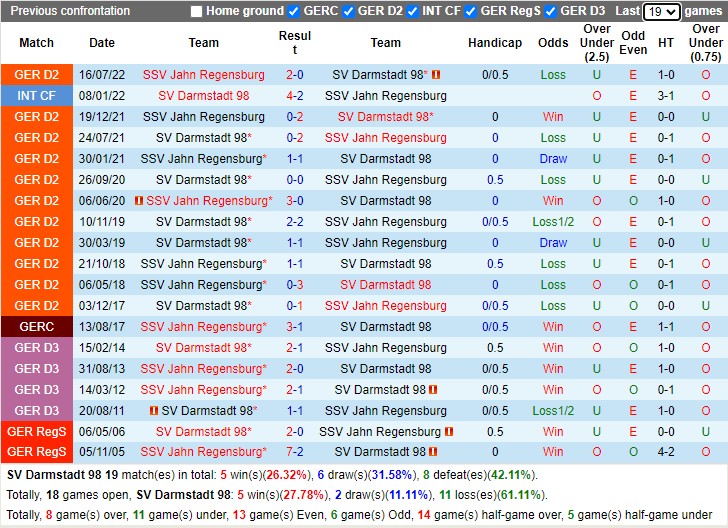The image size is (728, 528).
Task: Select GER D2 label dated 19/12/21
Action: [x=37, y=117]
